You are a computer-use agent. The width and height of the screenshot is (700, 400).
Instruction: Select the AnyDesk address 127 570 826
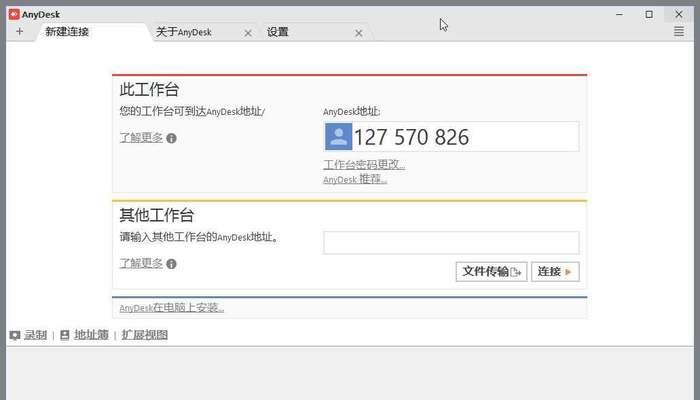(x=411, y=137)
